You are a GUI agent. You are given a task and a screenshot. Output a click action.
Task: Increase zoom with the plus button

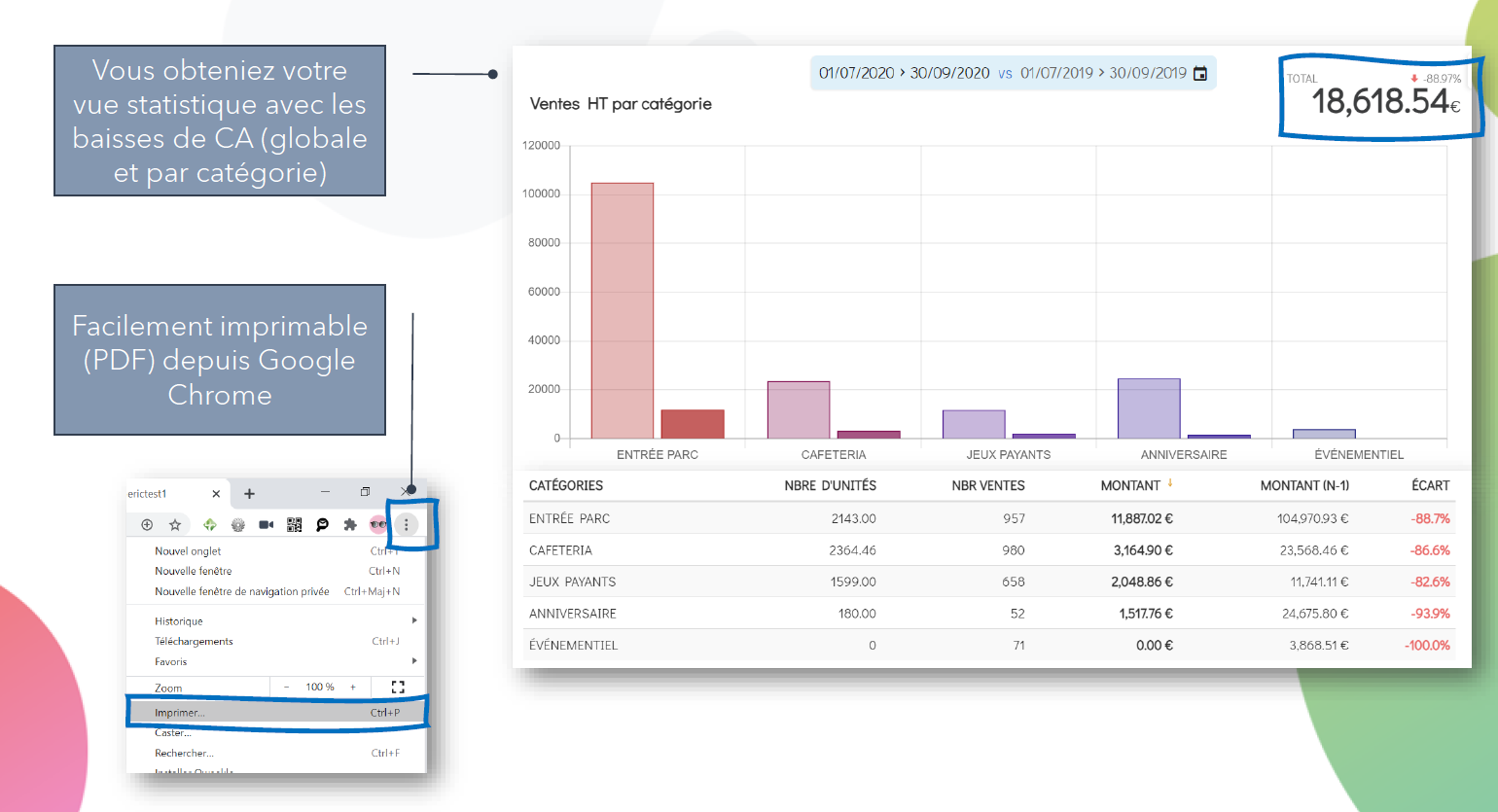click(x=353, y=687)
